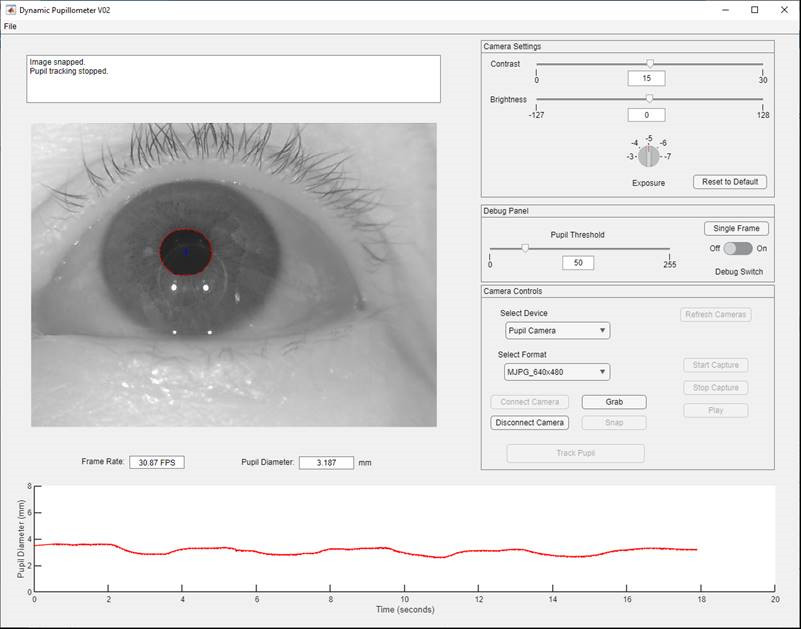Open the File menu
Screen dimensions: 801x629
[10, 26]
